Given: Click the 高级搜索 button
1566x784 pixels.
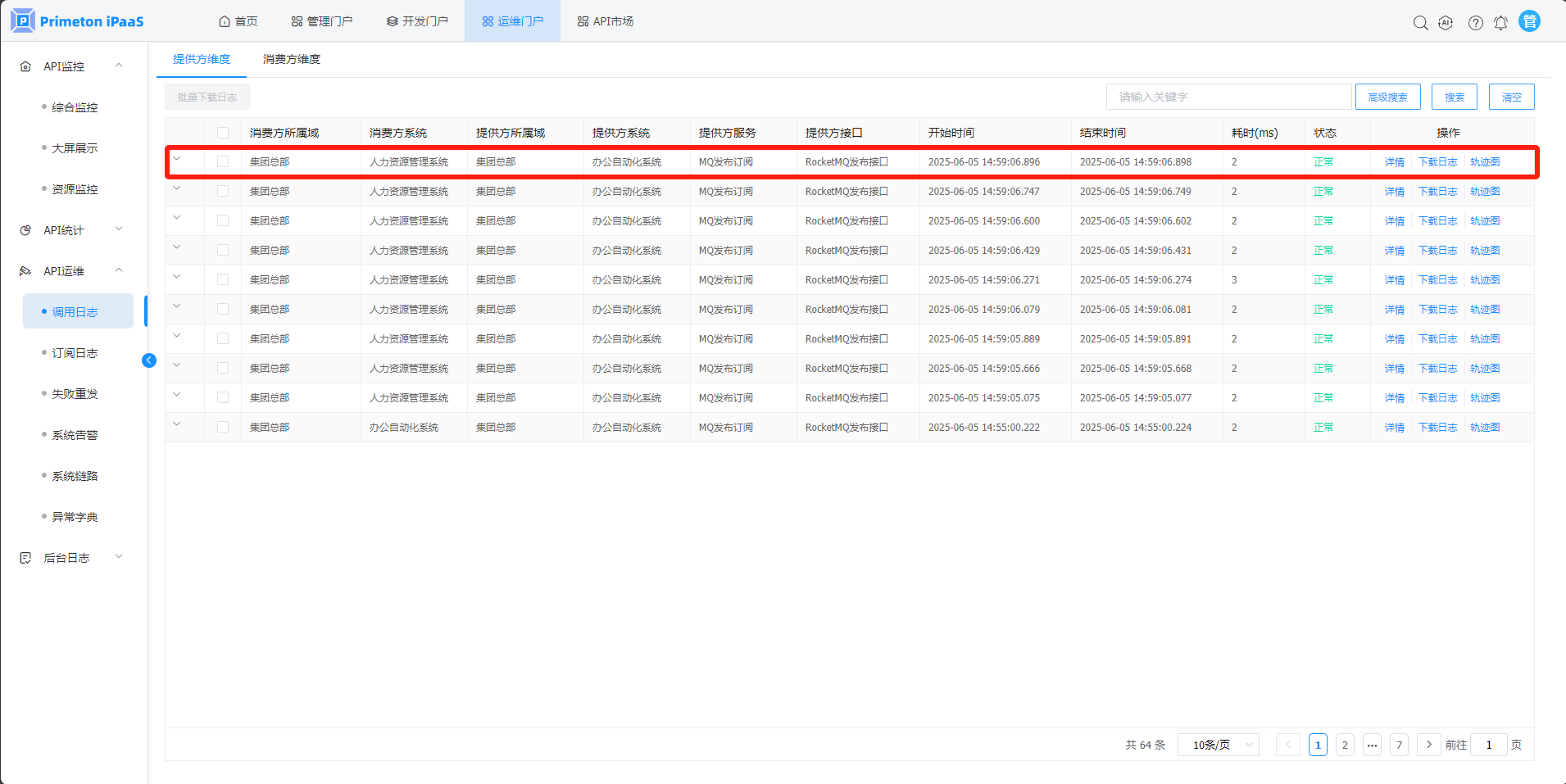Looking at the screenshot, I should (1387, 97).
